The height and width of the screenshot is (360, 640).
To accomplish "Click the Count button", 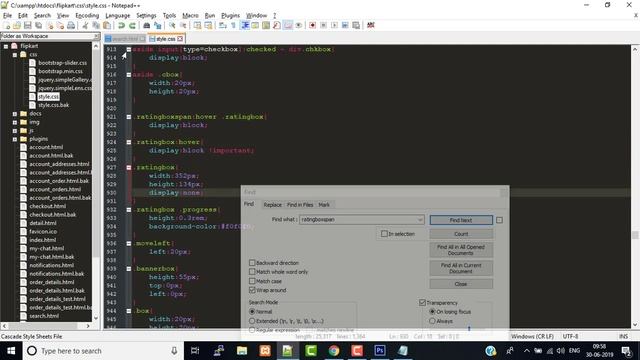I will (461, 234).
